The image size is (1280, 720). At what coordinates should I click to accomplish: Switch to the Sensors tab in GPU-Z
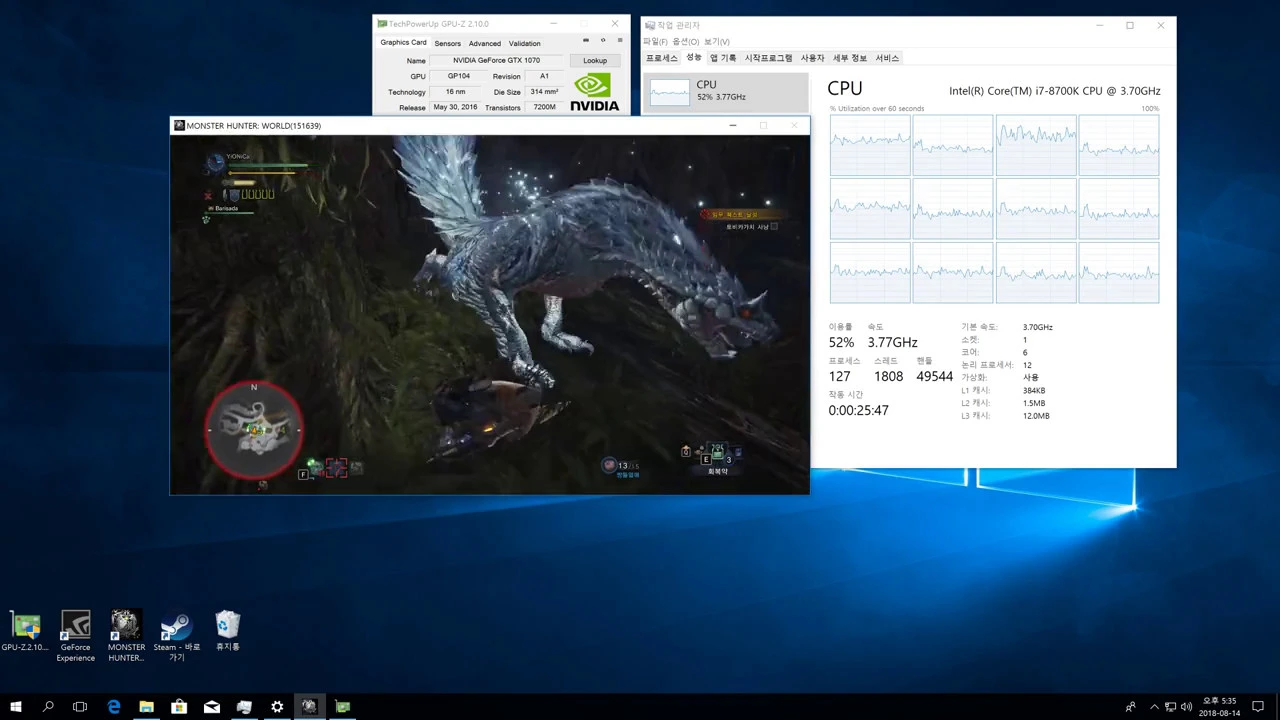coord(448,43)
